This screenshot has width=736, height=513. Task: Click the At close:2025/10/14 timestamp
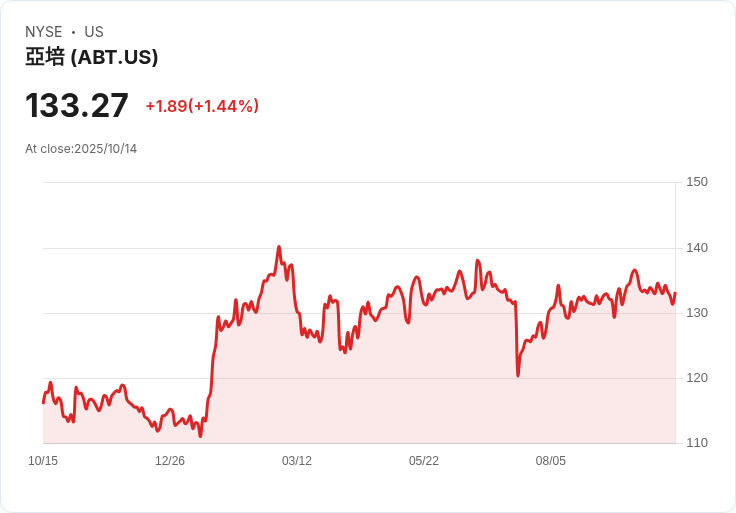81,149
